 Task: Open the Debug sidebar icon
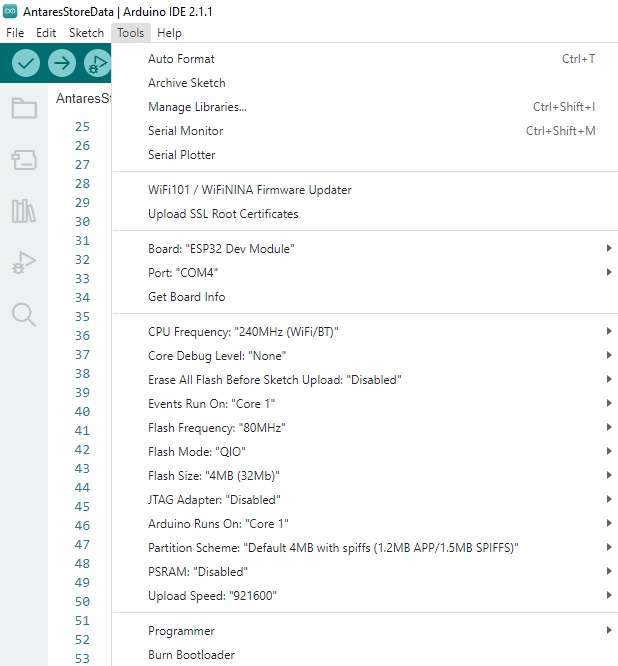[24, 263]
